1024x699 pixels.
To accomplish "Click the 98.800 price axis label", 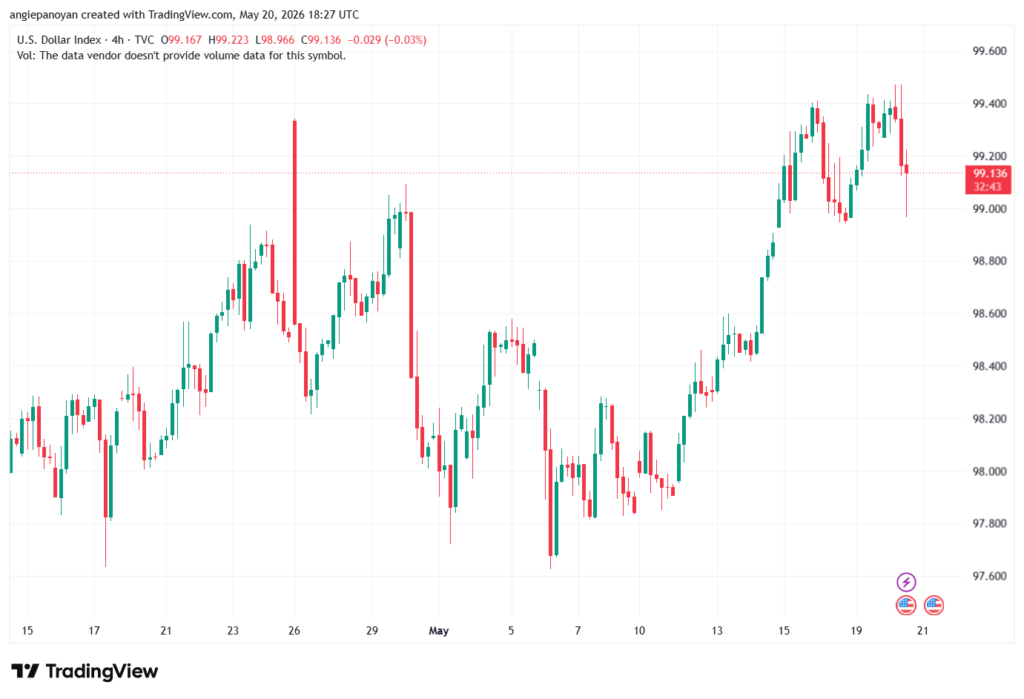I will (989, 261).
